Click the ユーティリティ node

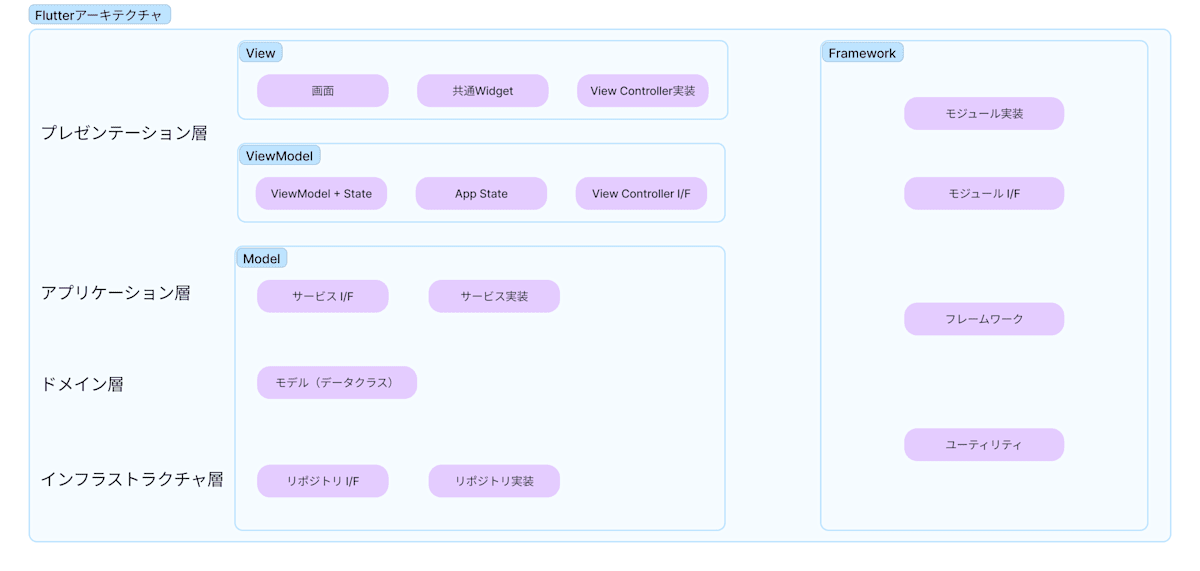pyautogui.click(x=984, y=445)
